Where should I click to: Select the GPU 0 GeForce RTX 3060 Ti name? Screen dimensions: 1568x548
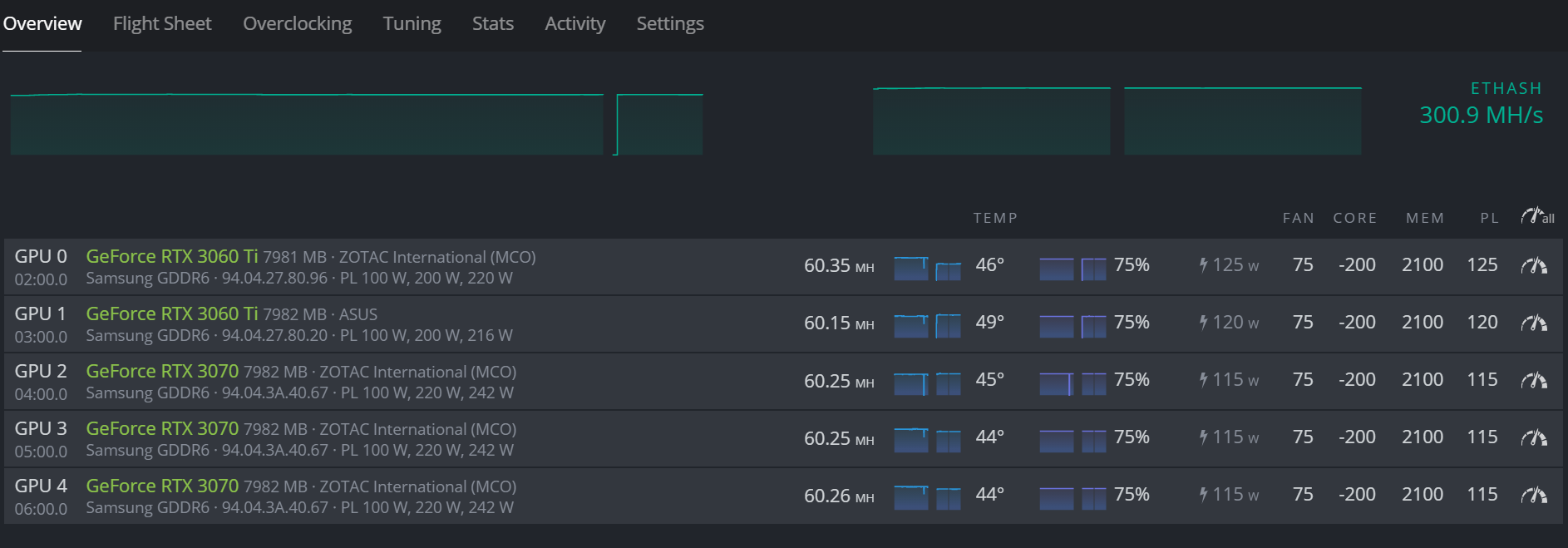172,256
